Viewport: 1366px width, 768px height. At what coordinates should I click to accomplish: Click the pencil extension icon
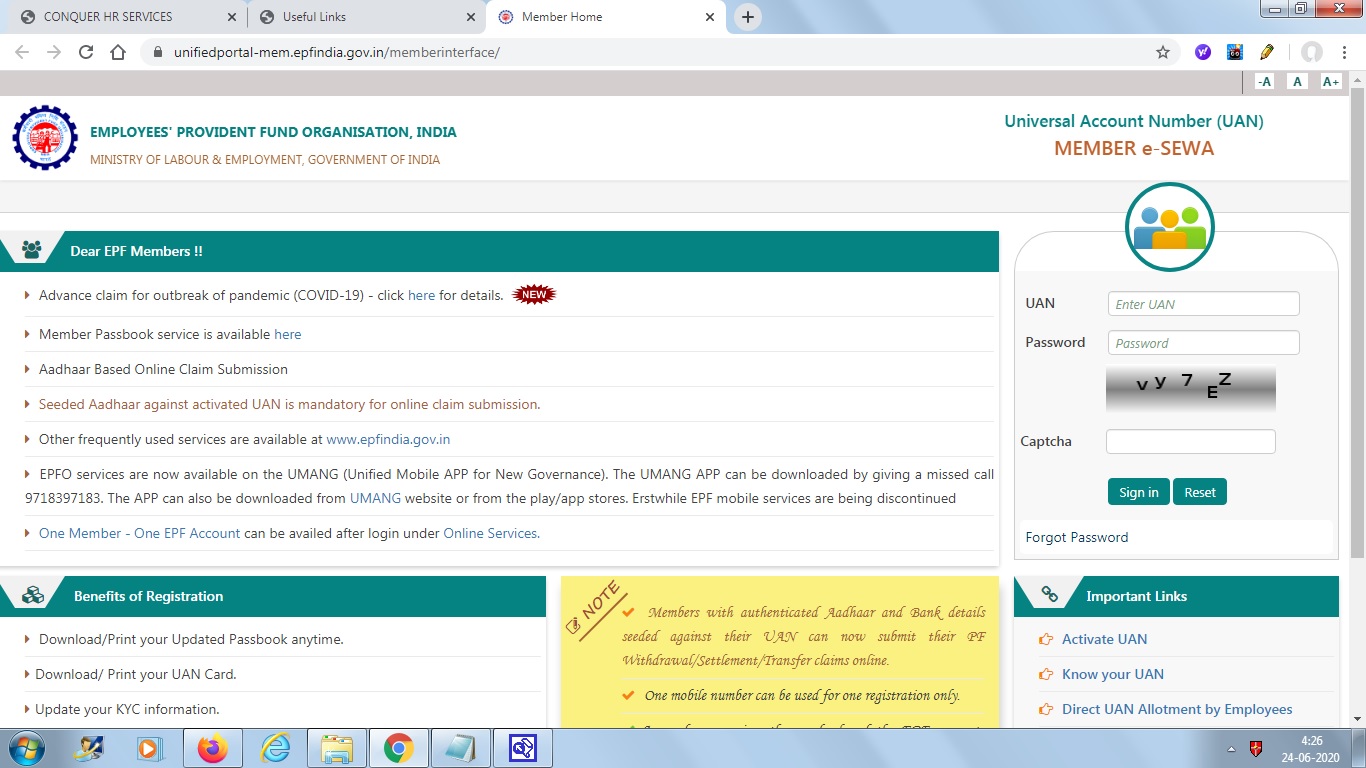1267,52
